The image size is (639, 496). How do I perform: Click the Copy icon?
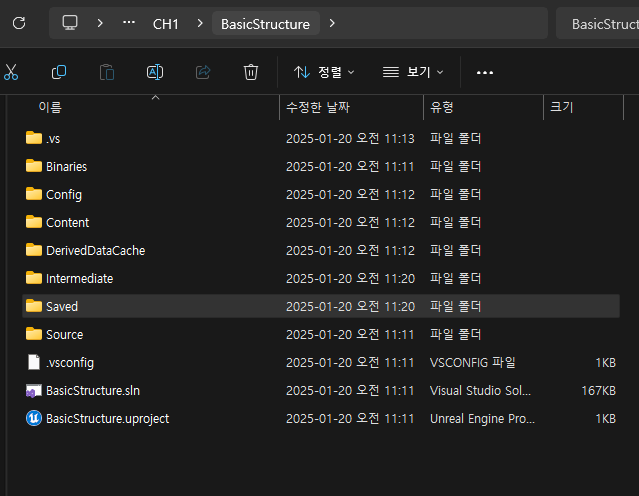(x=59, y=73)
